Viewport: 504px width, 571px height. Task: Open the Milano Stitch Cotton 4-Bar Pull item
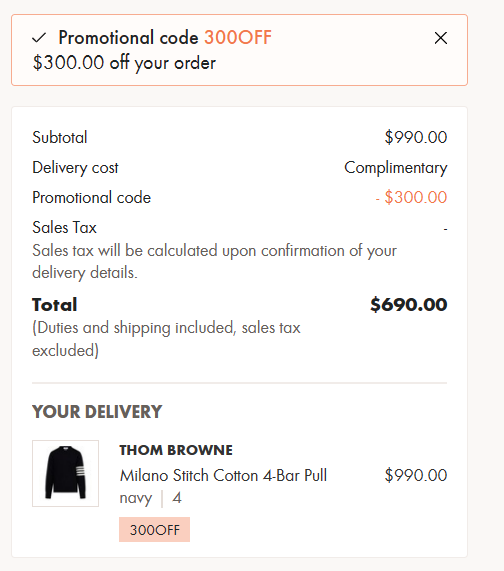click(223, 475)
